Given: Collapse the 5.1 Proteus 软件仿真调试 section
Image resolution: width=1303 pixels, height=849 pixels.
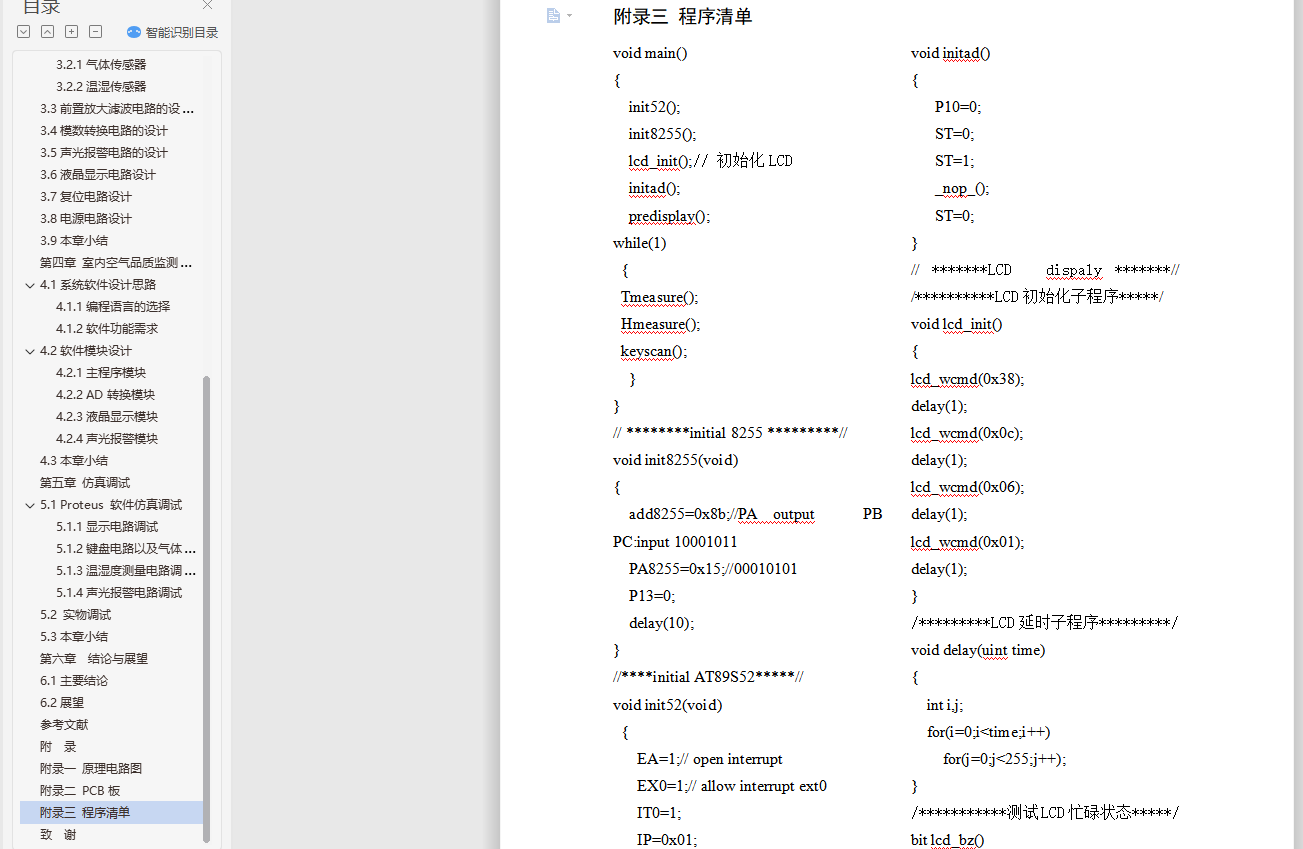Looking at the screenshot, I should [29, 505].
